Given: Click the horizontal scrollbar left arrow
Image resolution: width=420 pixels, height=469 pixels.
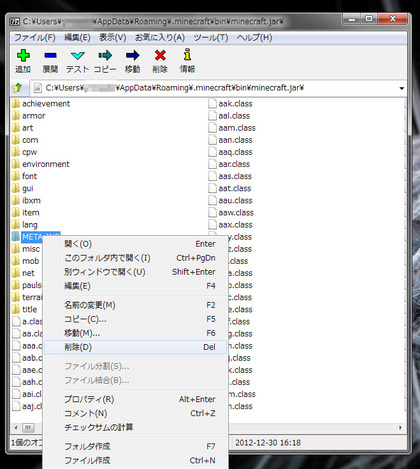Looking at the screenshot, I should [16, 428].
